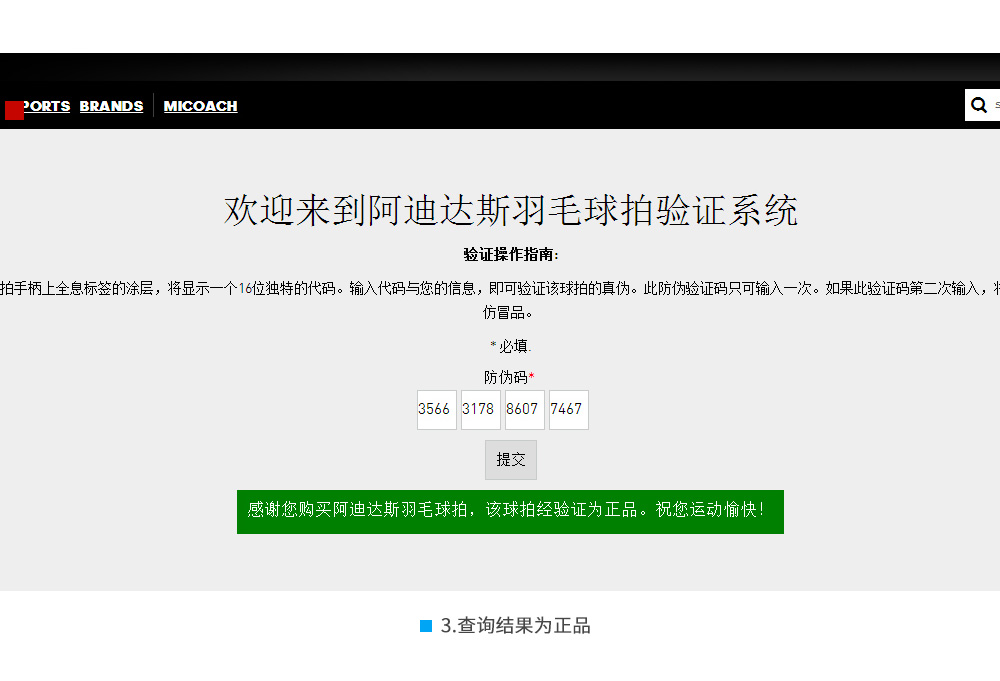Click the page title 欢迎来到阿迪达斯羽毛球拍验证系统
Screen dimensions: 1000x681
511,210
